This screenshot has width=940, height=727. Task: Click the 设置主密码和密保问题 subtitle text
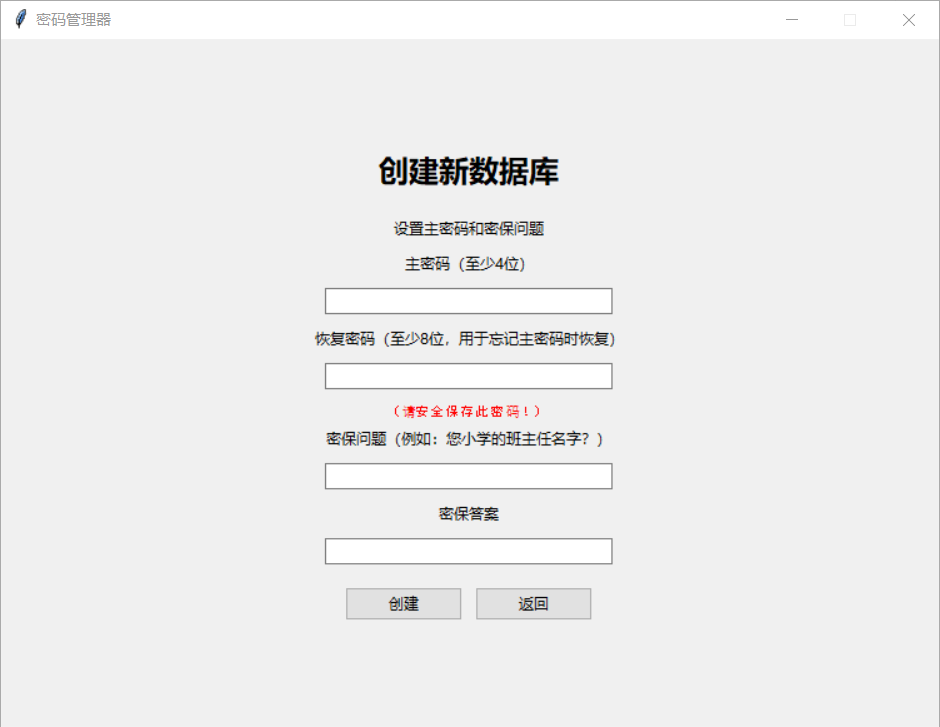(468, 229)
